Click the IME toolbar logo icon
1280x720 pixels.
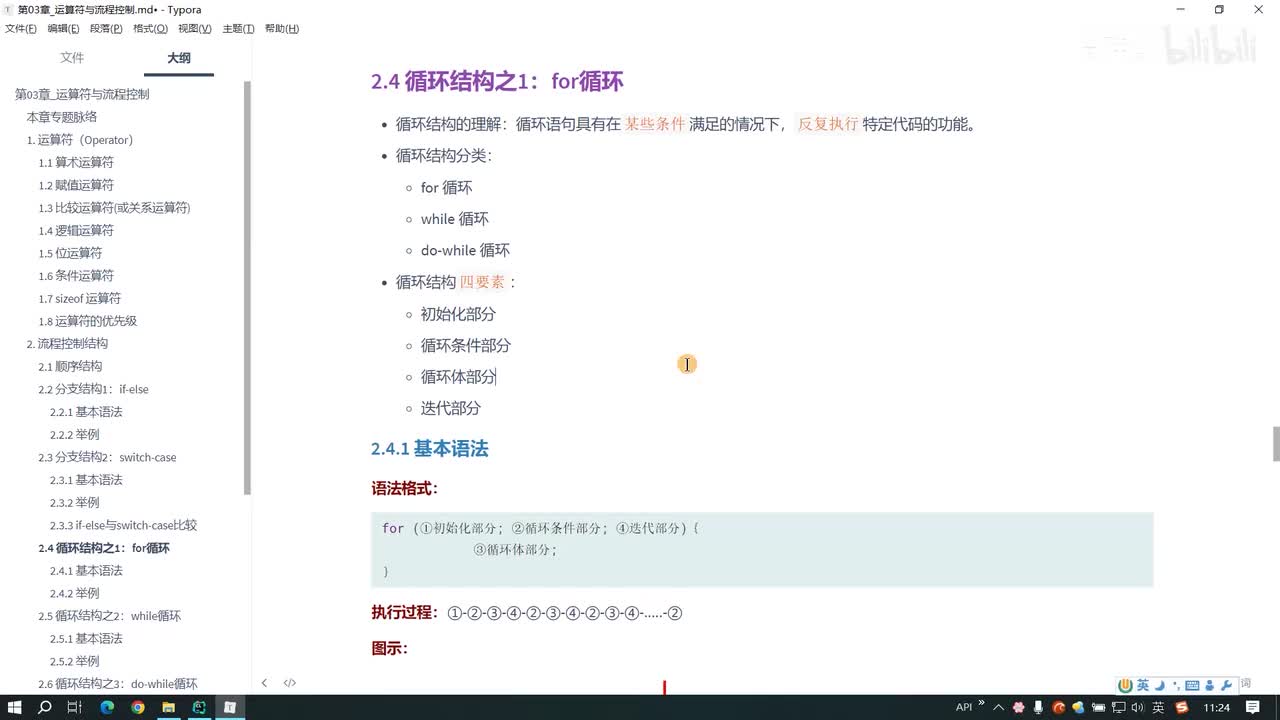[x=1126, y=685]
